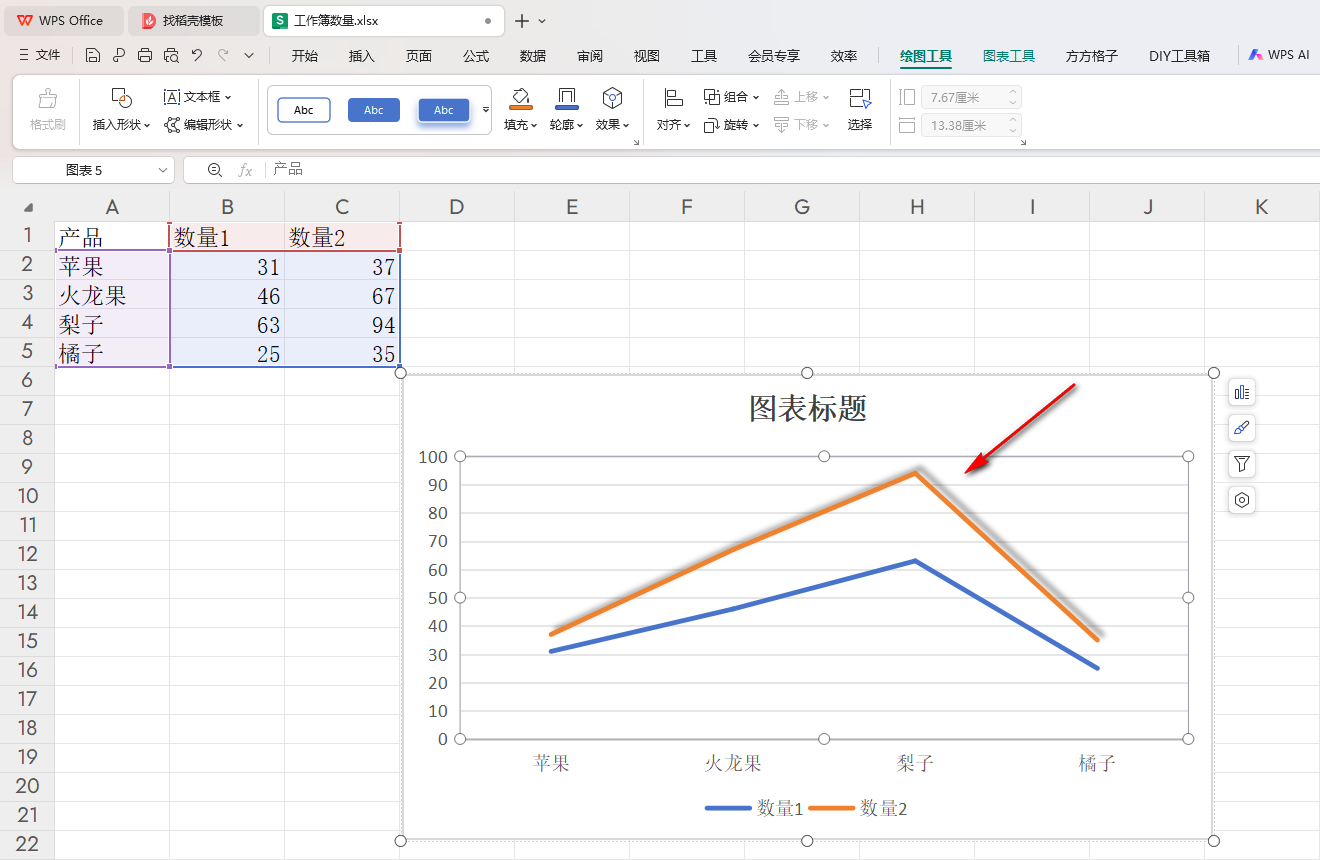Open the Name Box dropdown arrow
The width and height of the screenshot is (1320, 860).
click(x=163, y=171)
